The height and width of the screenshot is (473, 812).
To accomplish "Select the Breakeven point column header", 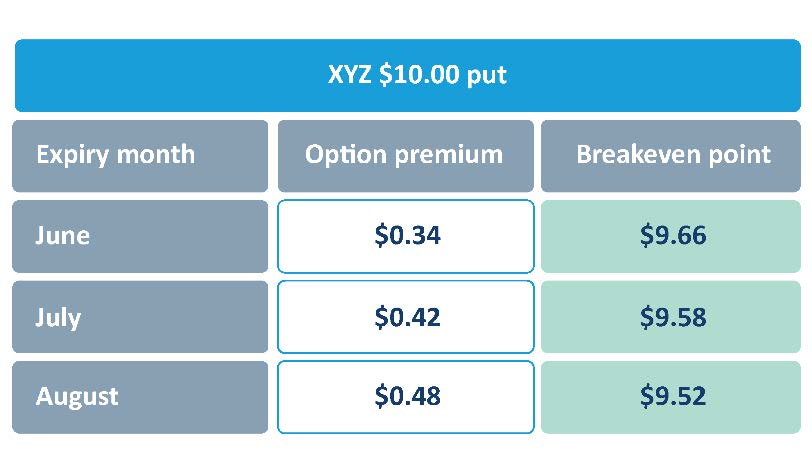I will pyautogui.click(x=673, y=155).
